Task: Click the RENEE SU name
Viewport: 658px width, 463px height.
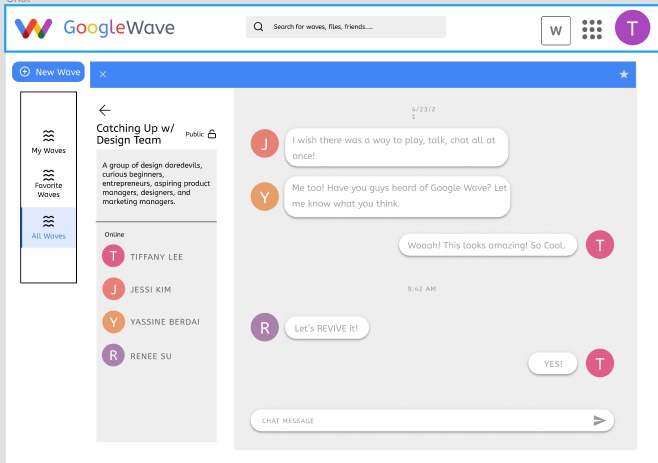Action: pos(151,356)
